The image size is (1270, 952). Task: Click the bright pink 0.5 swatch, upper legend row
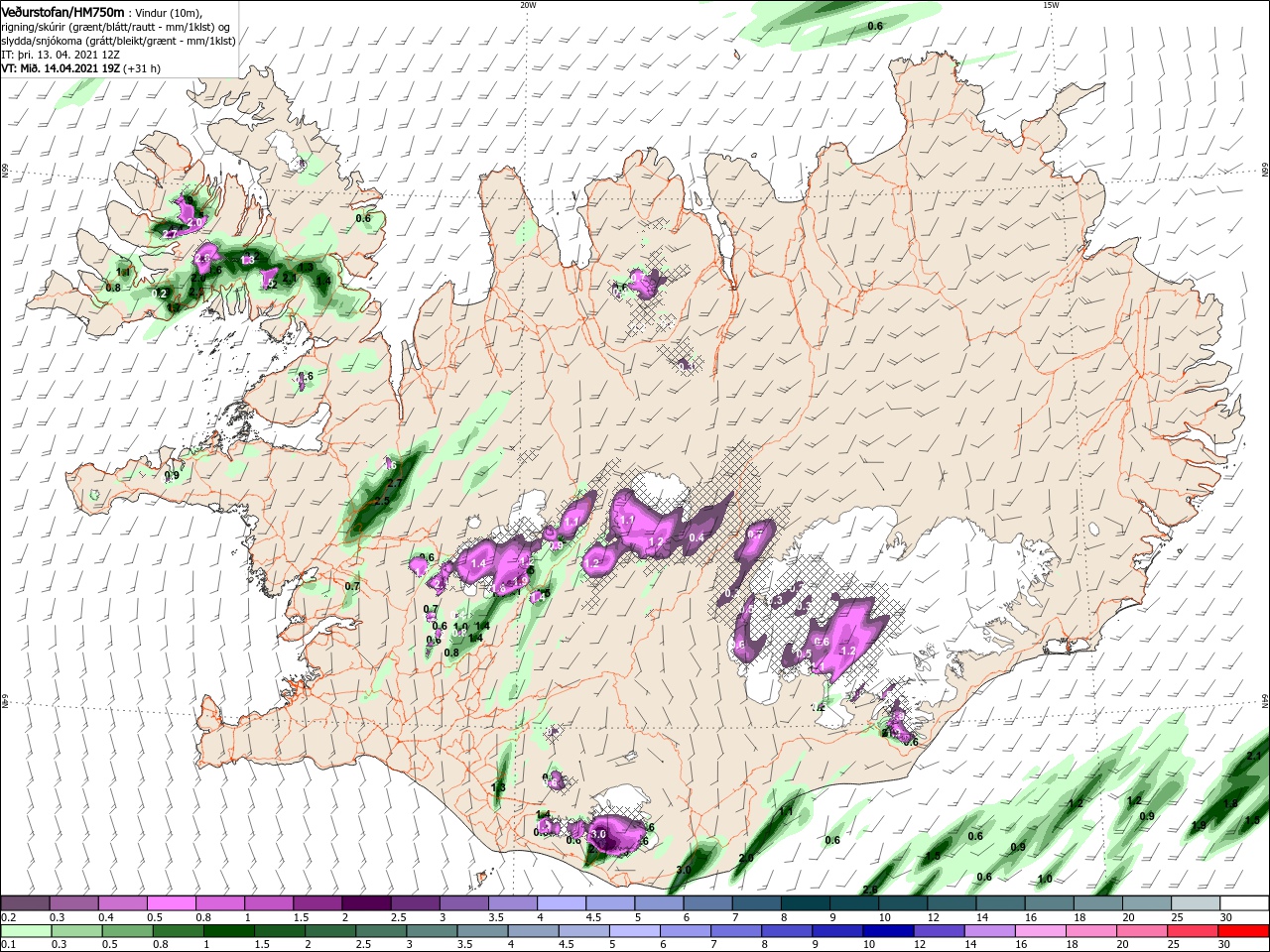click(171, 903)
